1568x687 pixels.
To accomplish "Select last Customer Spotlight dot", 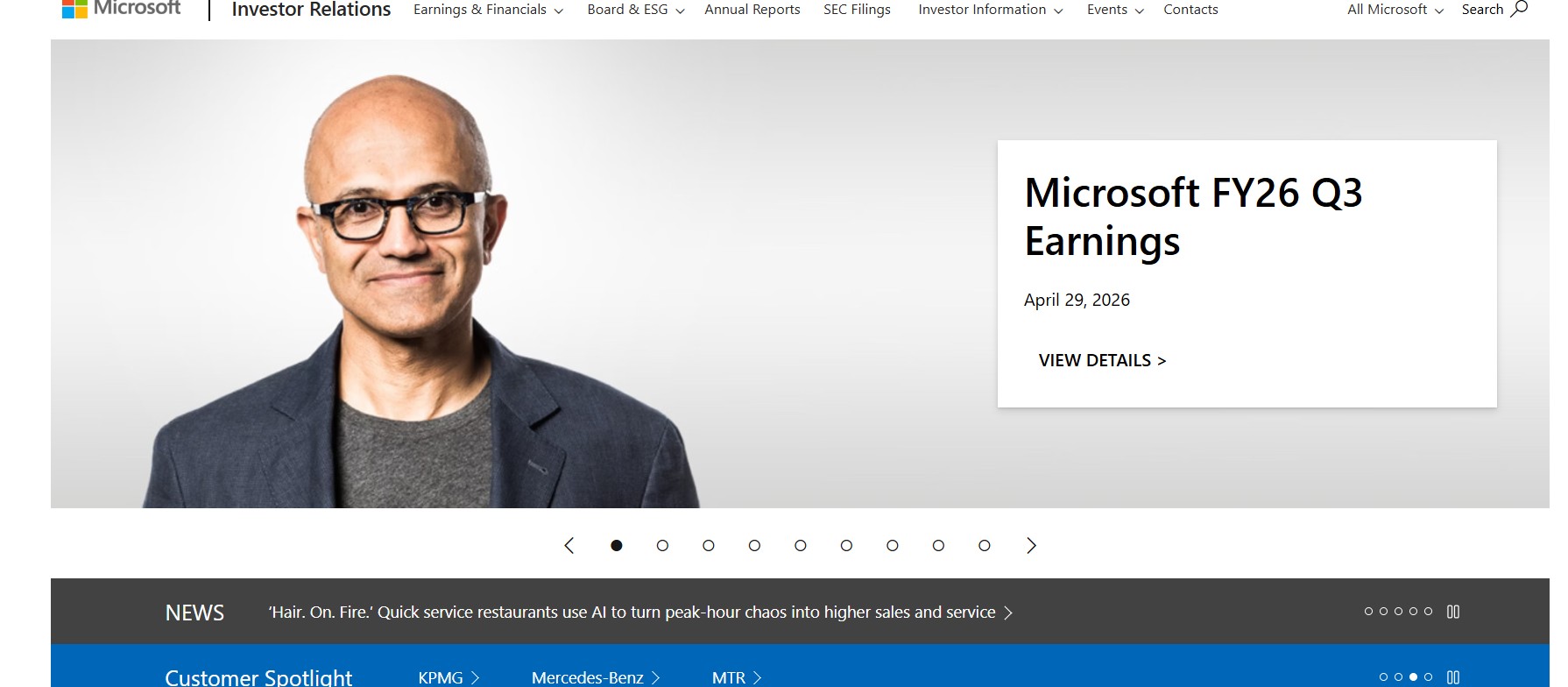I will tap(1429, 677).
